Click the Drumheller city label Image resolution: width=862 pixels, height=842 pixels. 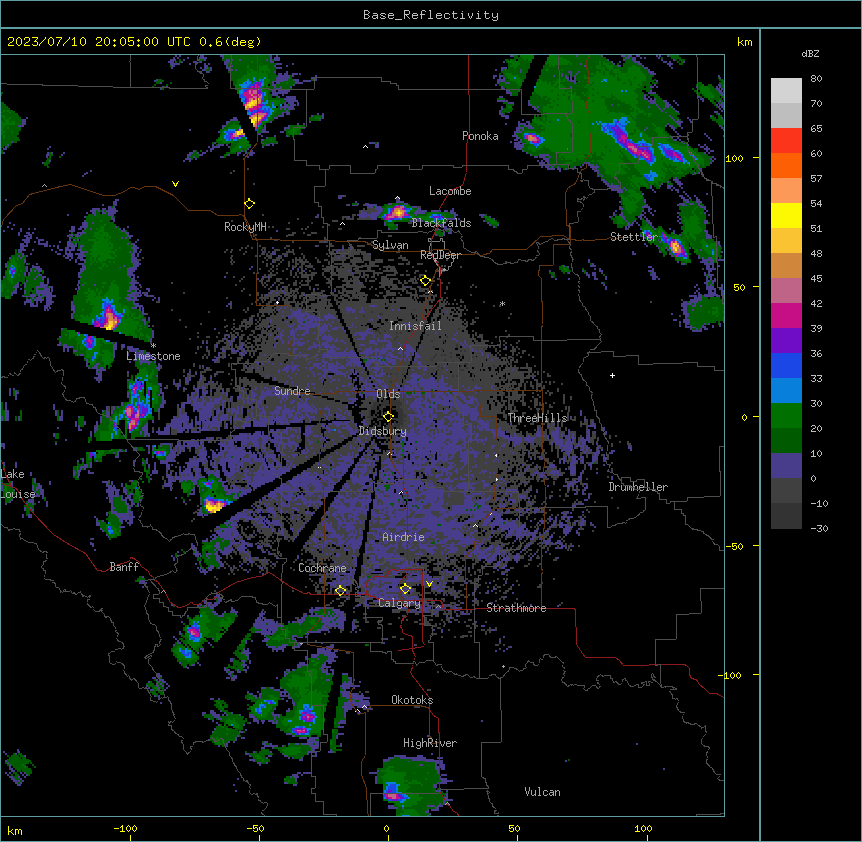tap(638, 487)
